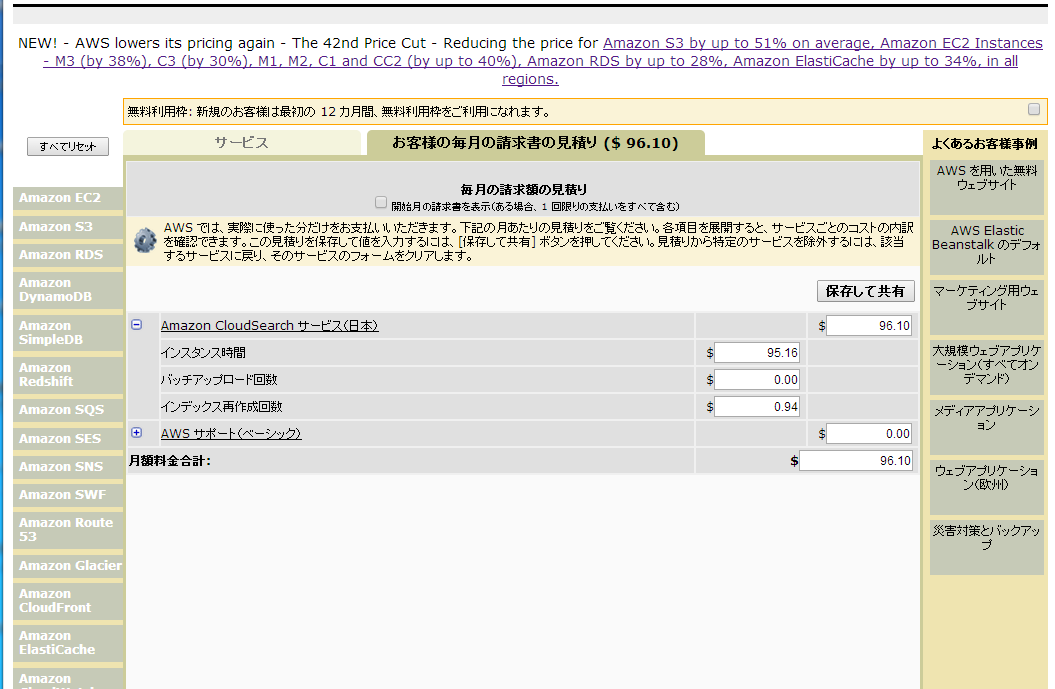Select Amazon EC2 in the sidebar
This screenshot has width=1055, height=689.
(68, 198)
